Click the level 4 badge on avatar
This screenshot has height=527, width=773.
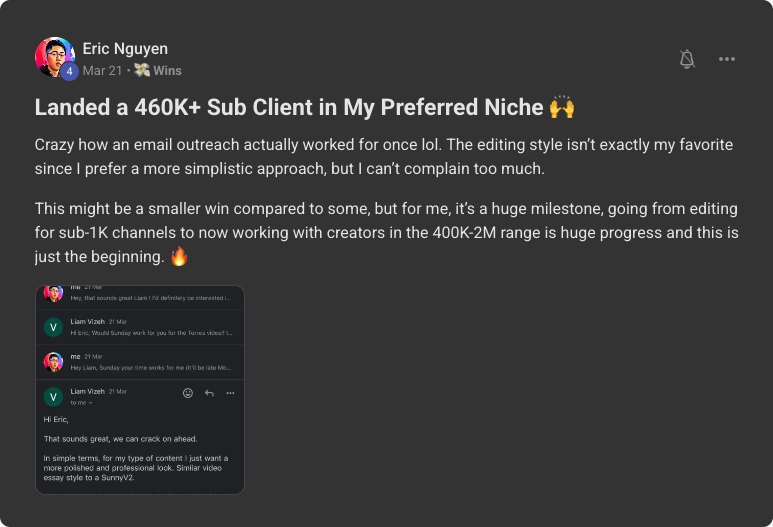(68, 71)
